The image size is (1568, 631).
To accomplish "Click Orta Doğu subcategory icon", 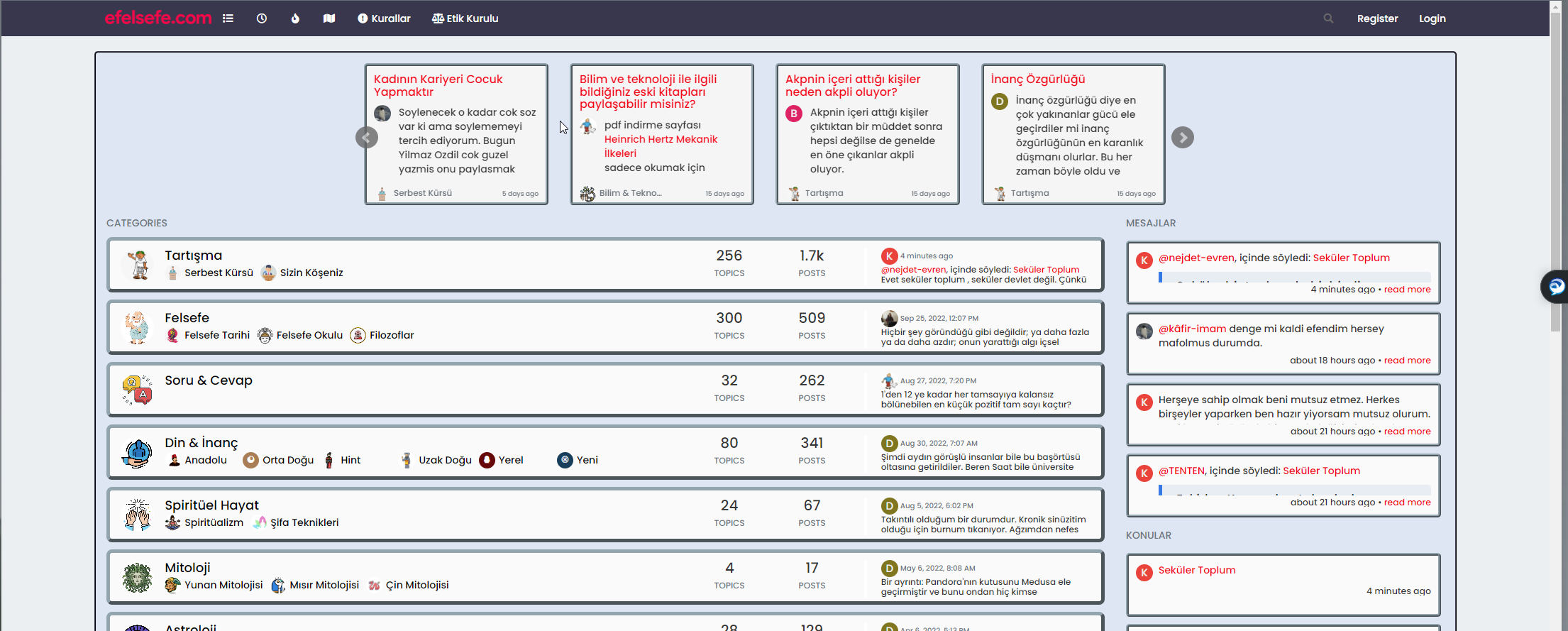I will click(250, 461).
